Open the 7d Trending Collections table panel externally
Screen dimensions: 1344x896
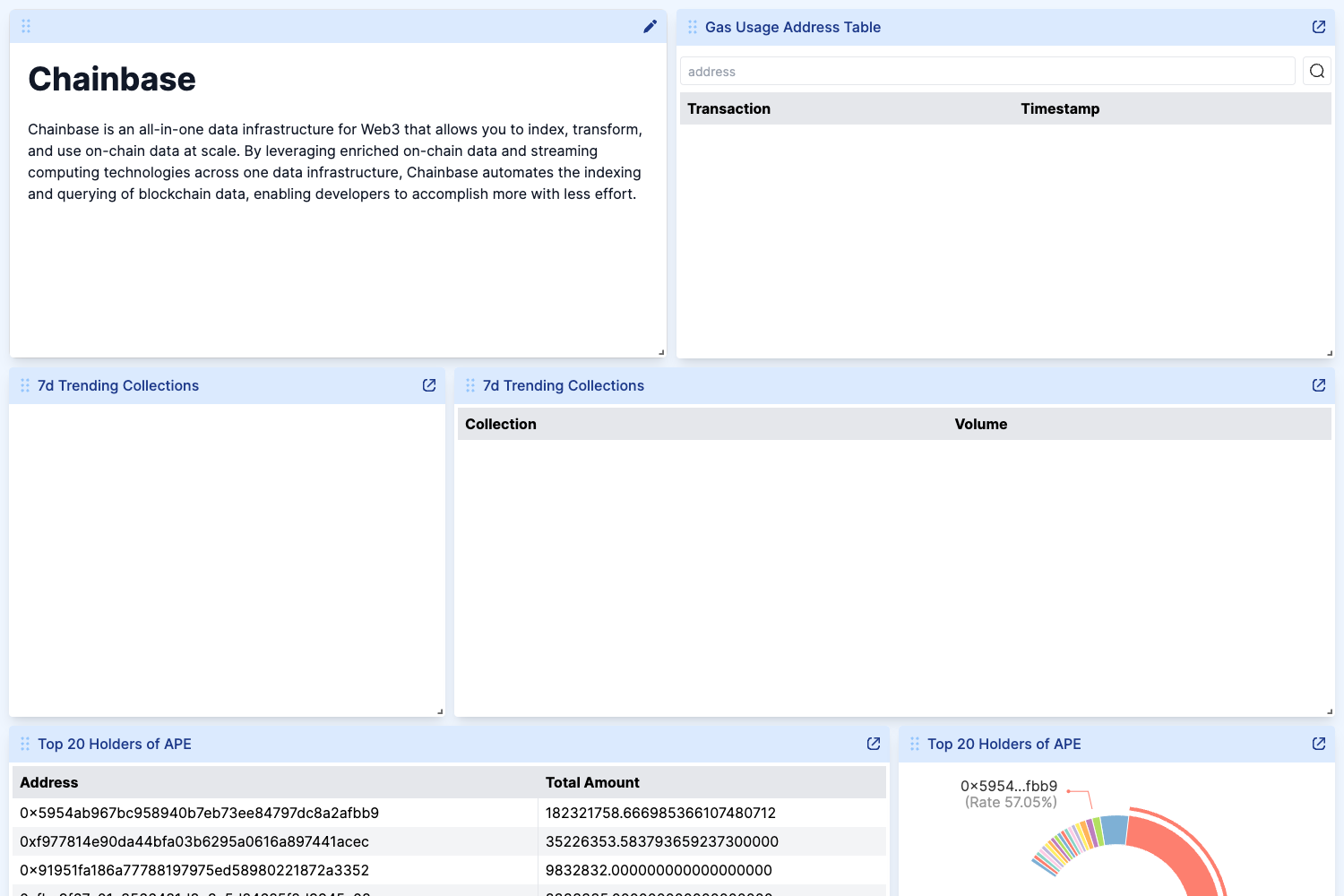click(x=1318, y=385)
